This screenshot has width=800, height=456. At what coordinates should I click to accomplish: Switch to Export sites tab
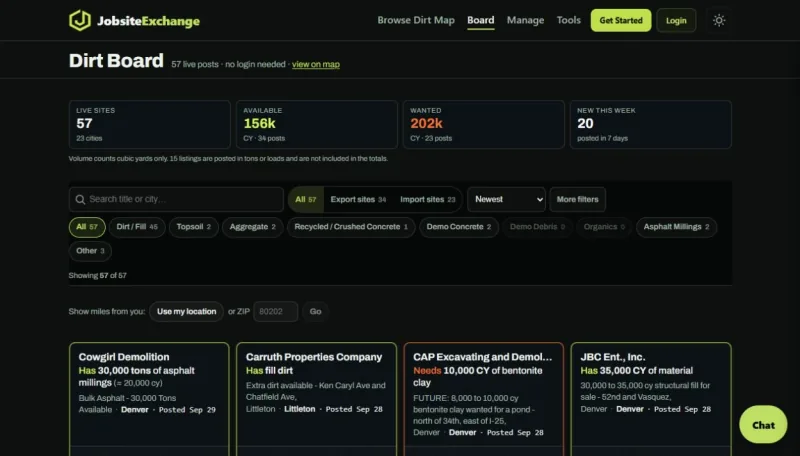pos(358,199)
